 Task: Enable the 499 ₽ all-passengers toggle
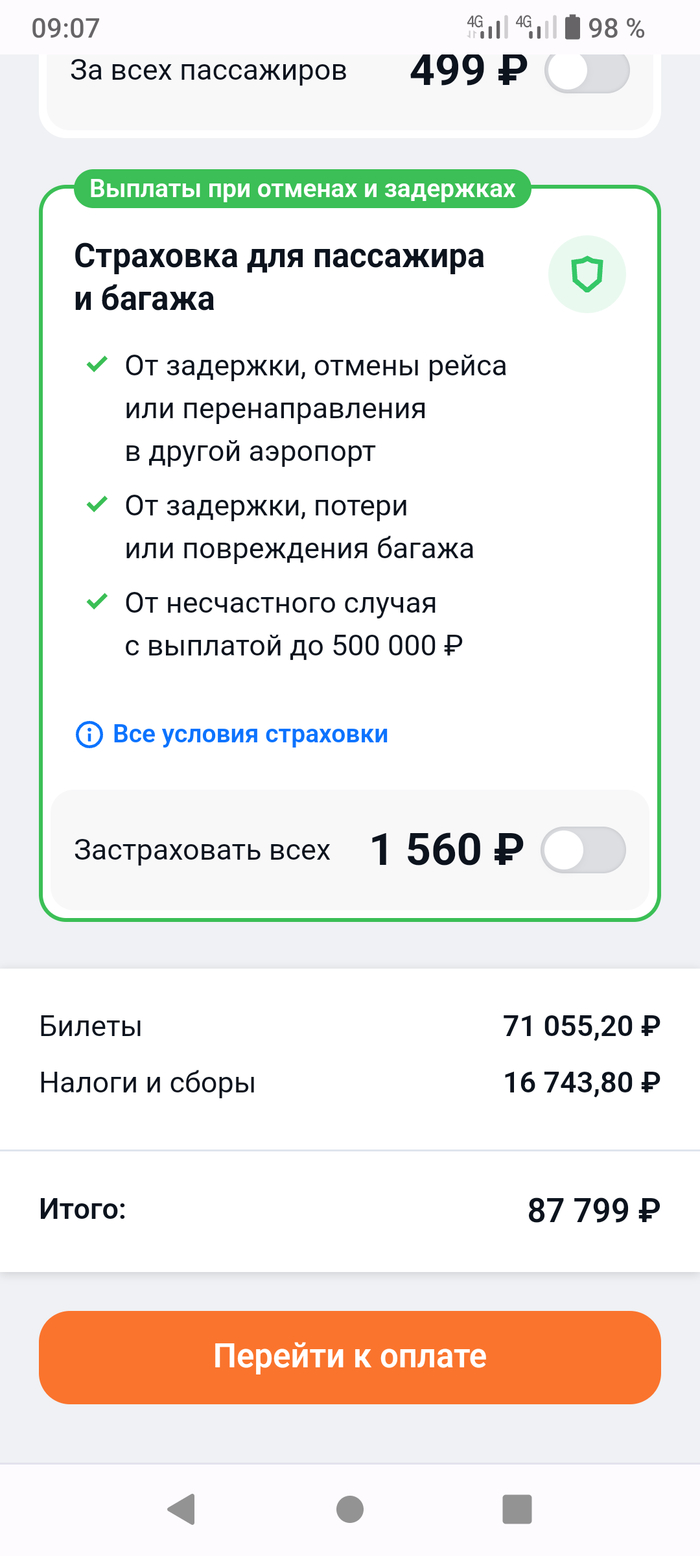(587, 71)
